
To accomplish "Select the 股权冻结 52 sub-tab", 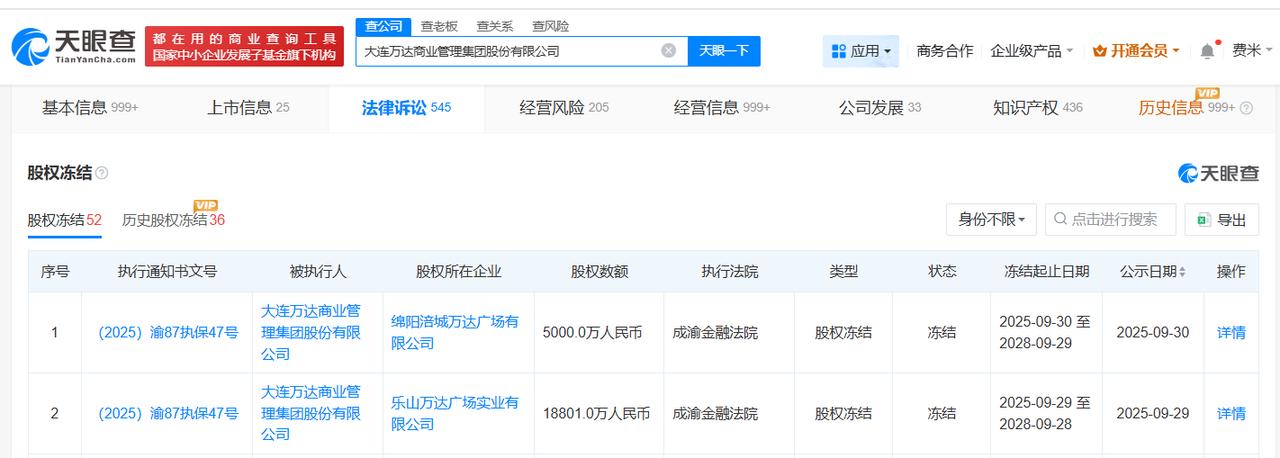I will pos(64,220).
